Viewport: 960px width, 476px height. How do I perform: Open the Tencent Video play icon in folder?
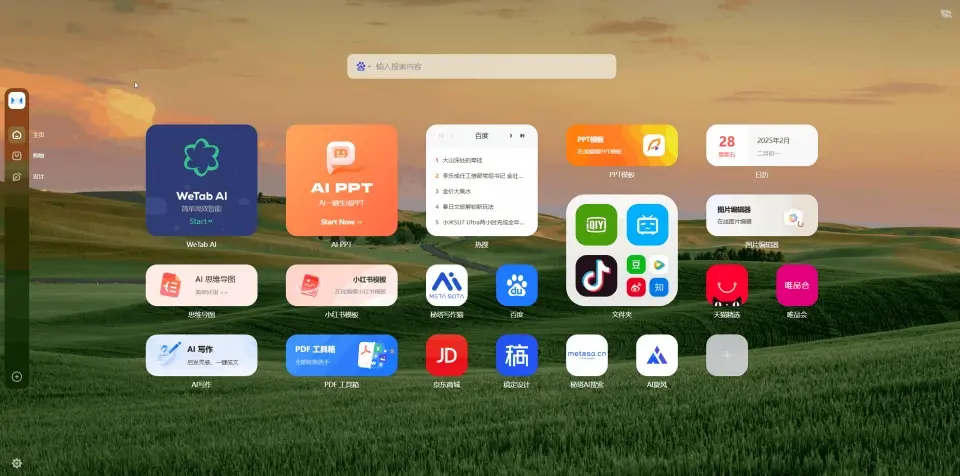[659, 265]
